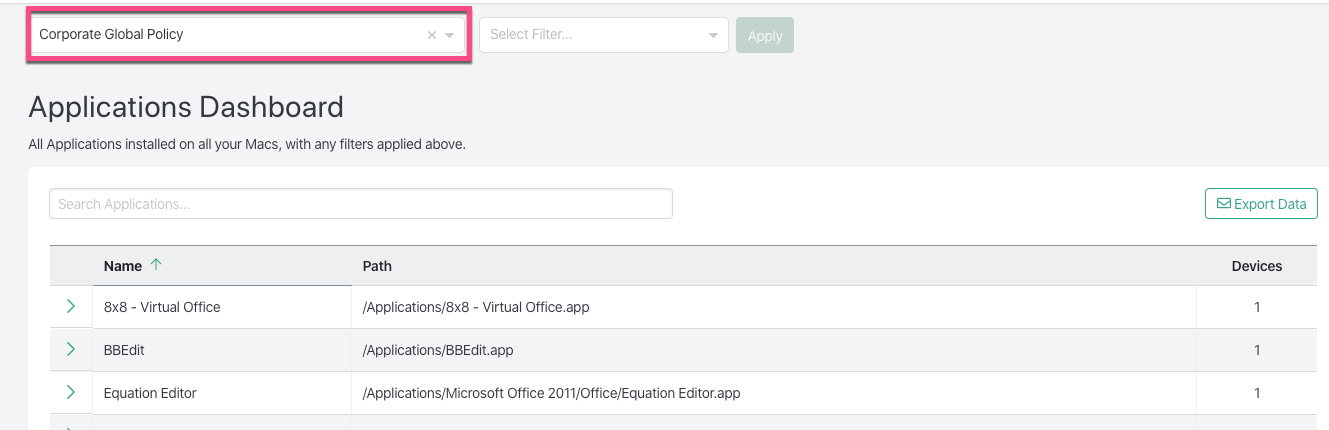Sort by the Path column header
The width and height of the screenshot is (1329, 430).
tap(377, 266)
